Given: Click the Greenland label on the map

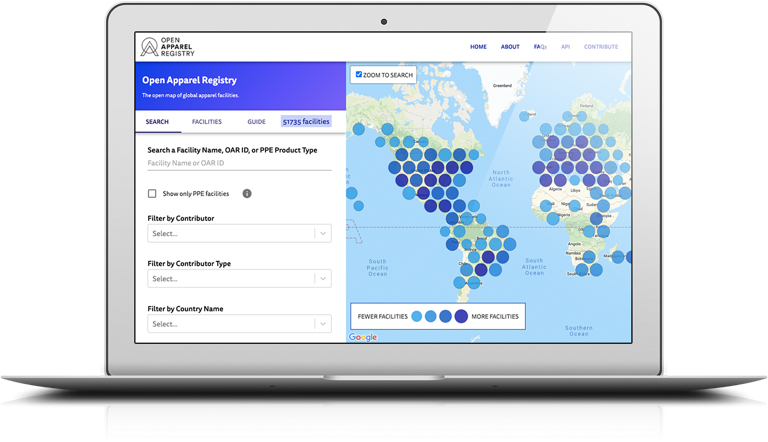Looking at the screenshot, I should 503,86.
